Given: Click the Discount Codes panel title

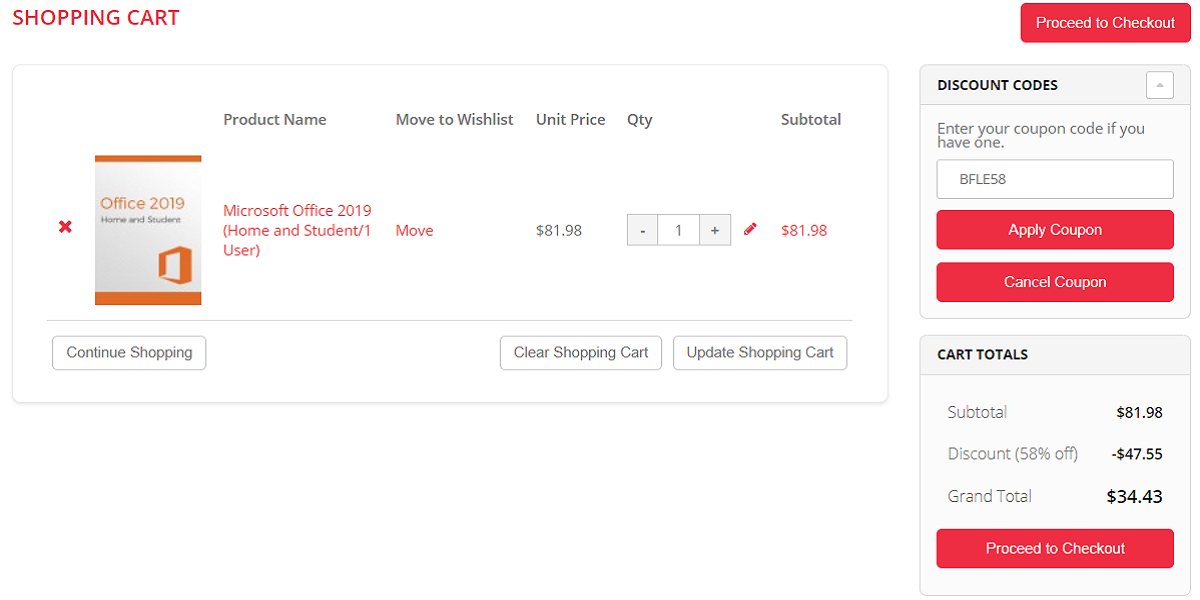Looking at the screenshot, I should click(997, 85).
